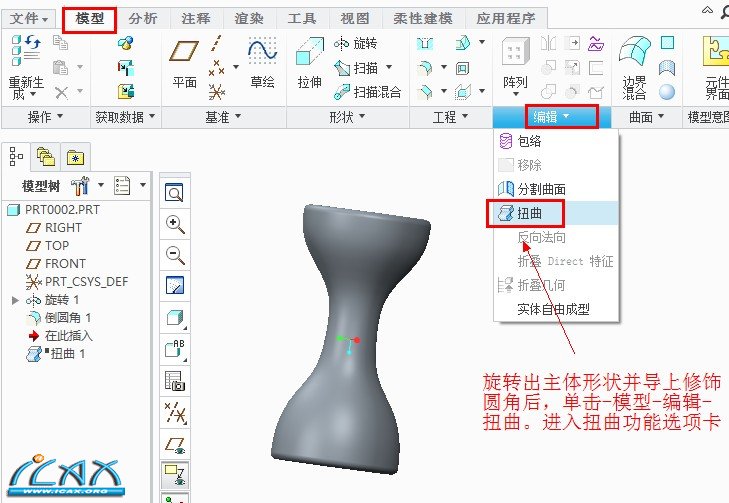
Task: Switch to the Model Tree tab icon
Action: (16, 157)
